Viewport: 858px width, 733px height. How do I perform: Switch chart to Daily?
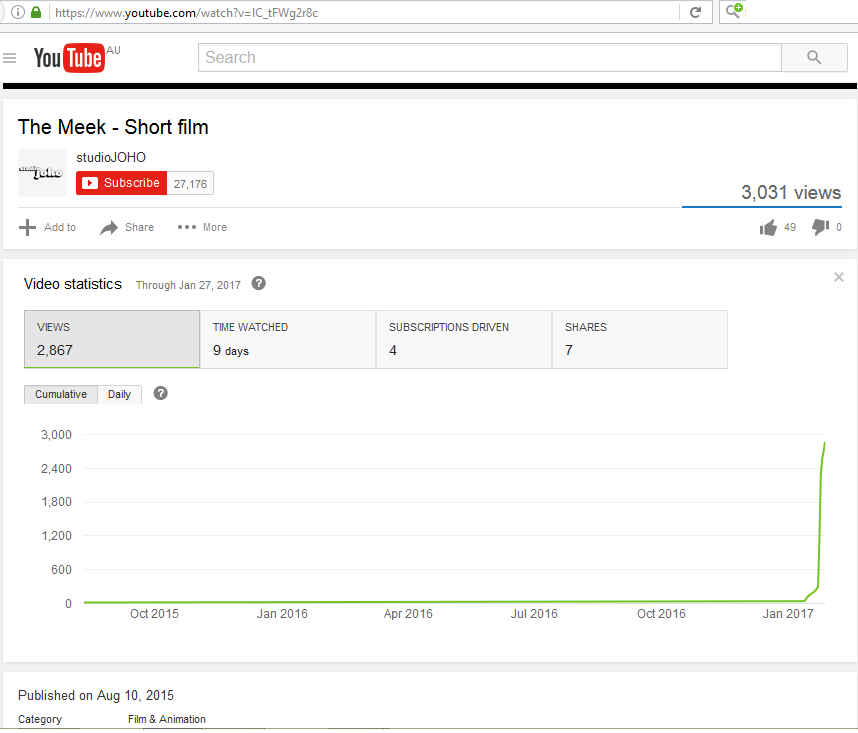119,394
